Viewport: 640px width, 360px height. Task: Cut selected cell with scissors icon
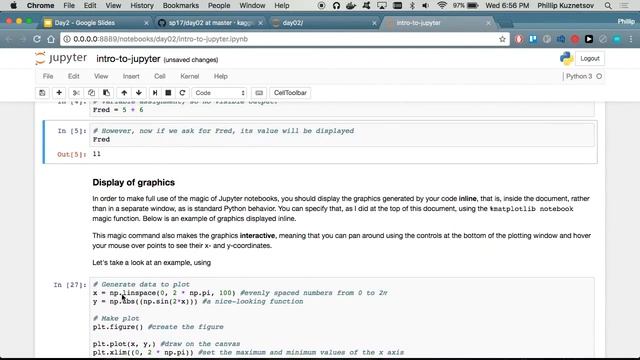click(x=76, y=93)
